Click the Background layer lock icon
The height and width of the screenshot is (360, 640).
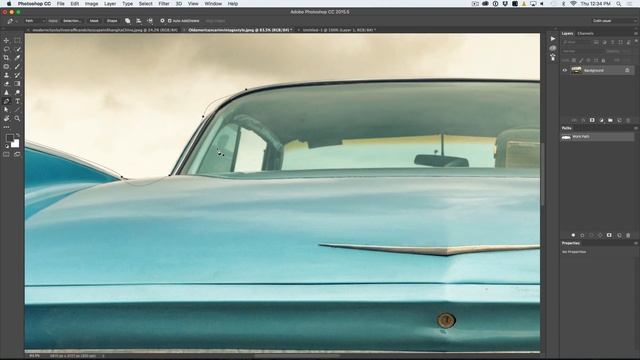(x=627, y=70)
